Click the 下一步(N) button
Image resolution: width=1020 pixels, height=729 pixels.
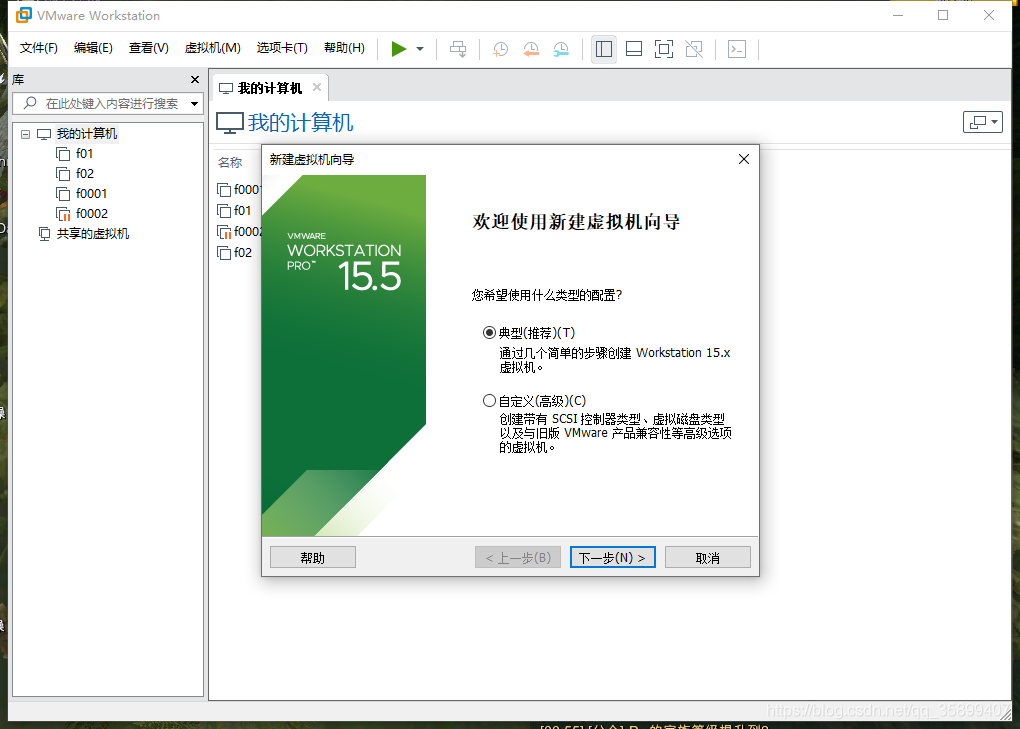pos(613,557)
